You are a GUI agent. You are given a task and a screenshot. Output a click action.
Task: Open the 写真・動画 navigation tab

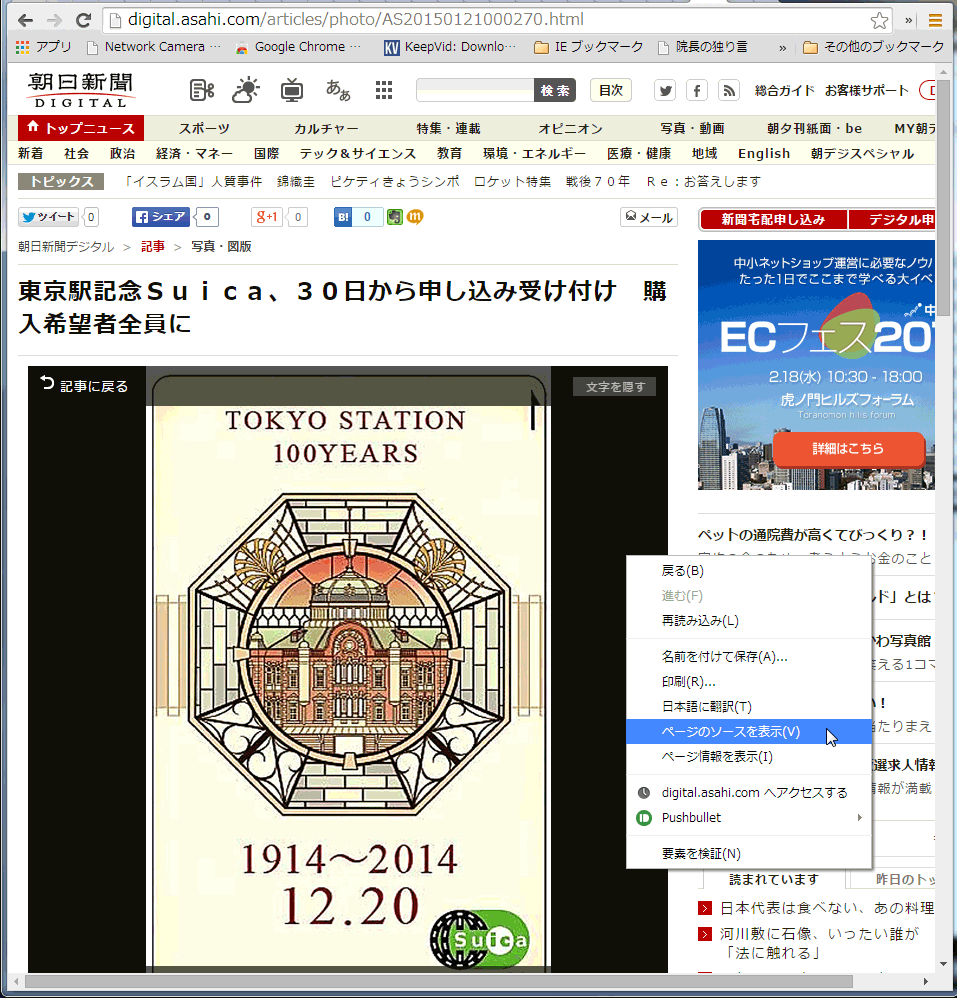pos(692,129)
